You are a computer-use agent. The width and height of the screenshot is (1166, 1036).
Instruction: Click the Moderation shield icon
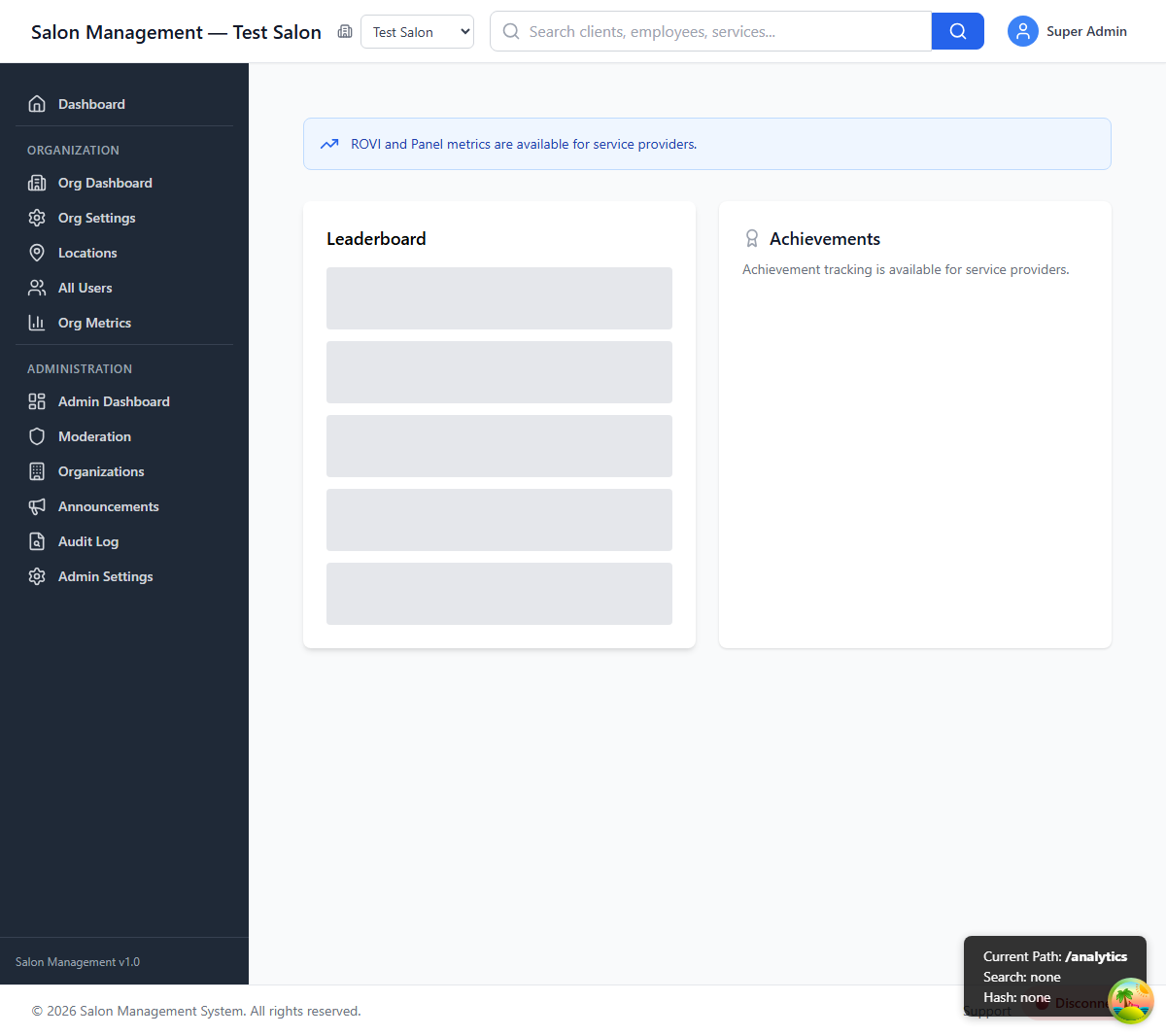37,436
